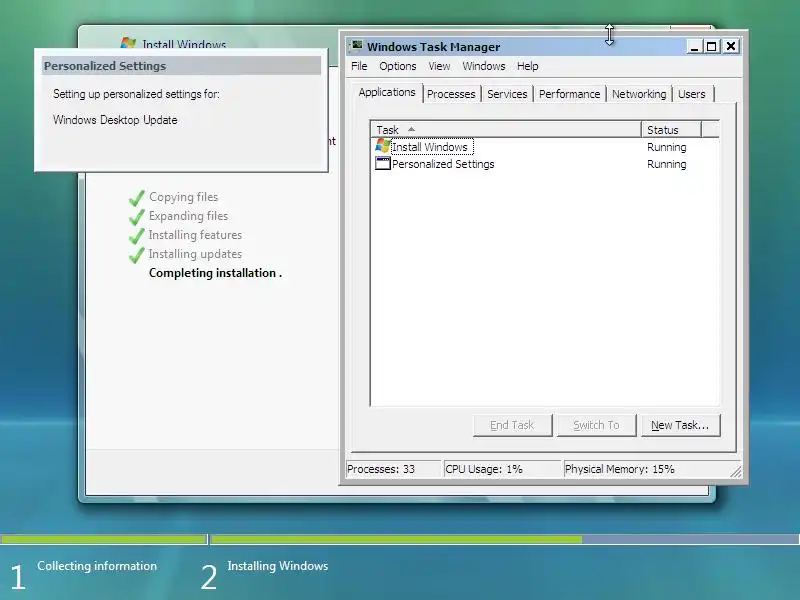Image resolution: width=800 pixels, height=600 pixels.
Task: Click the Windows Task Manager title text
Action: pyautogui.click(x=433, y=47)
